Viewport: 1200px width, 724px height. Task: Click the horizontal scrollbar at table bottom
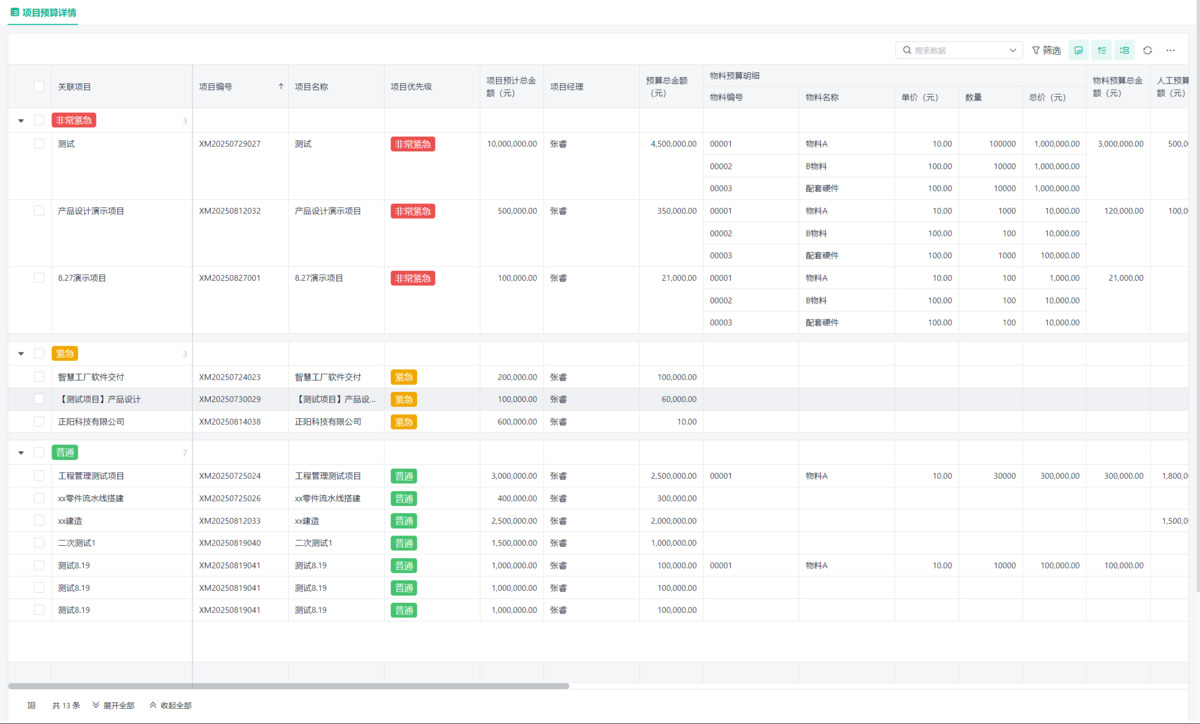(288, 686)
